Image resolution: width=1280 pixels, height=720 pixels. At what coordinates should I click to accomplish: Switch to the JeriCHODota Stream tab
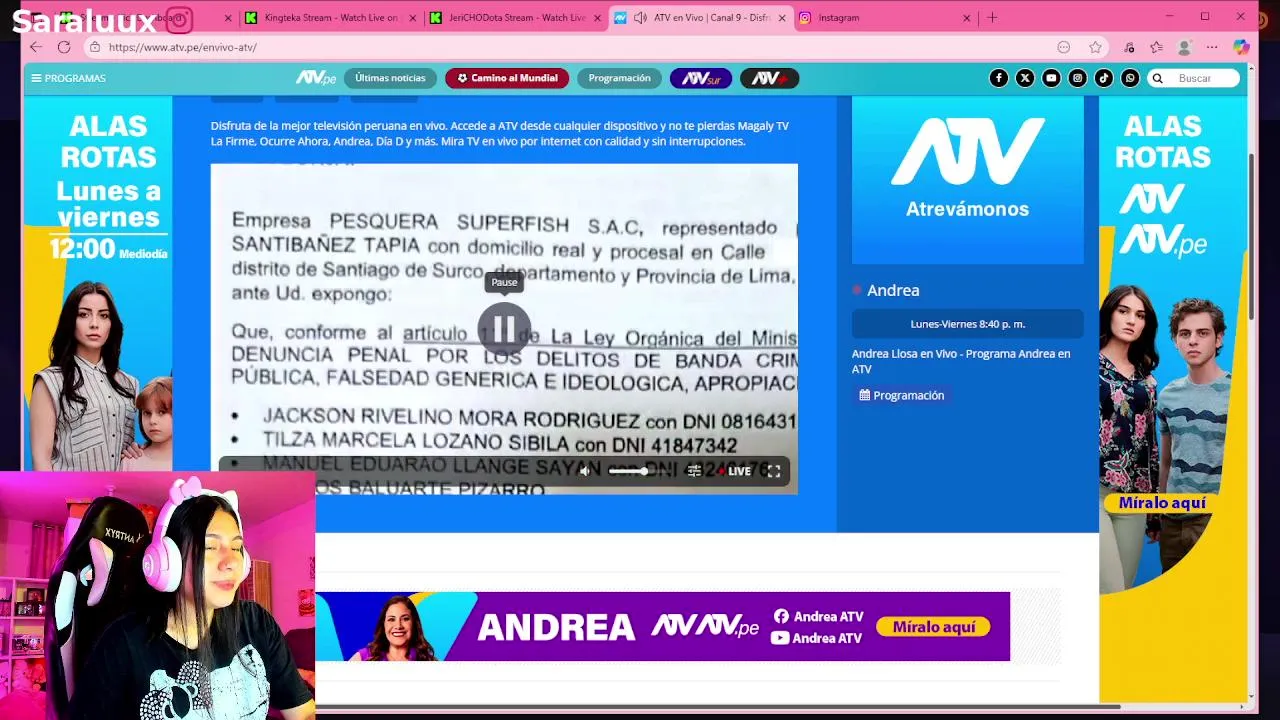coord(517,17)
